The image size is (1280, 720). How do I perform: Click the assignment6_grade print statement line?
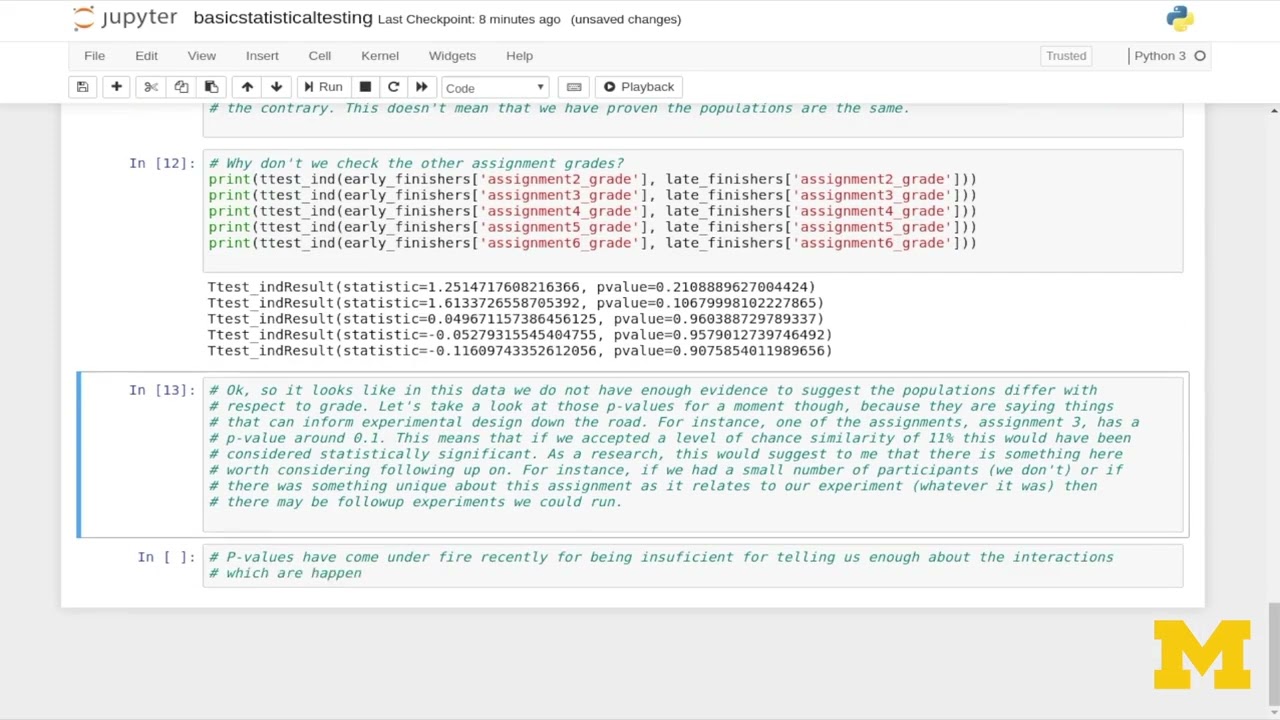(592, 243)
